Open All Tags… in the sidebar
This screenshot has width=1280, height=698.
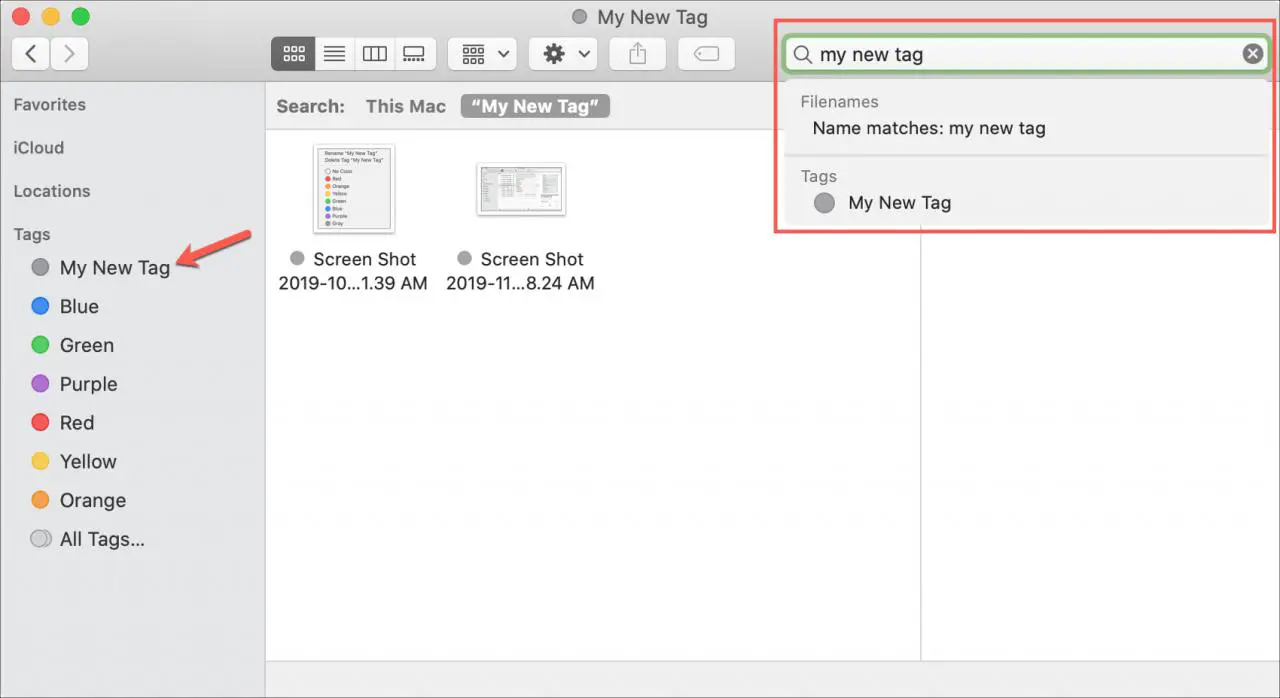pyautogui.click(x=101, y=539)
